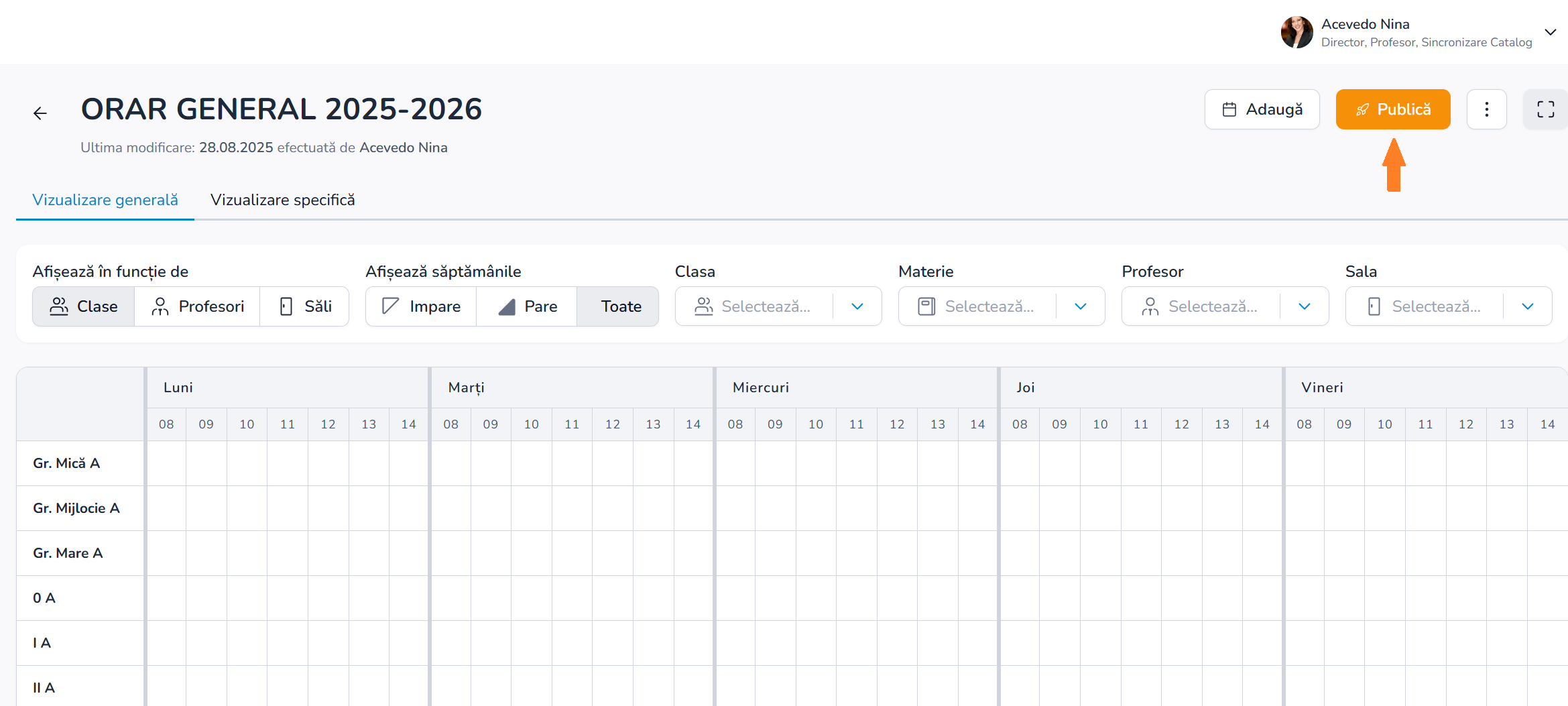Image resolution: width=1568 pixels, height=706 pixels.
Task: Click the Adaugă button
Action: tap(1262, 109)
